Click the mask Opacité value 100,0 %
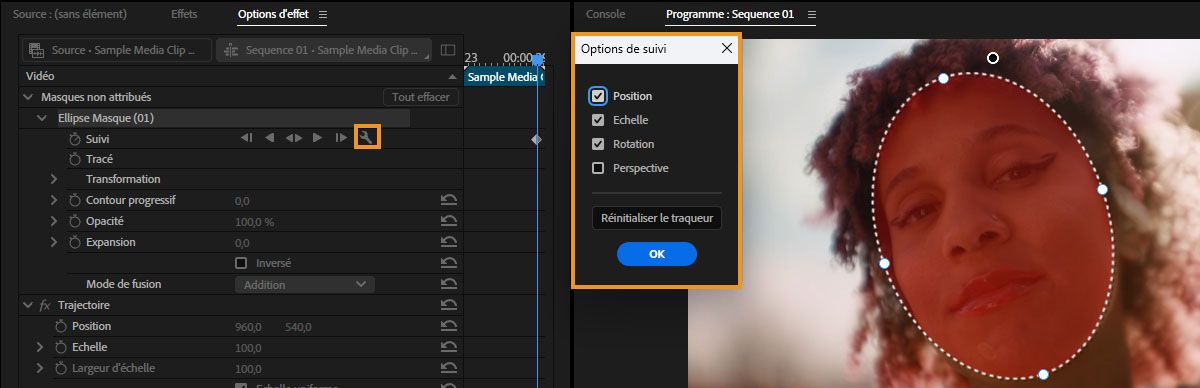Screen dimensions: 1200x388 point(254,222)
